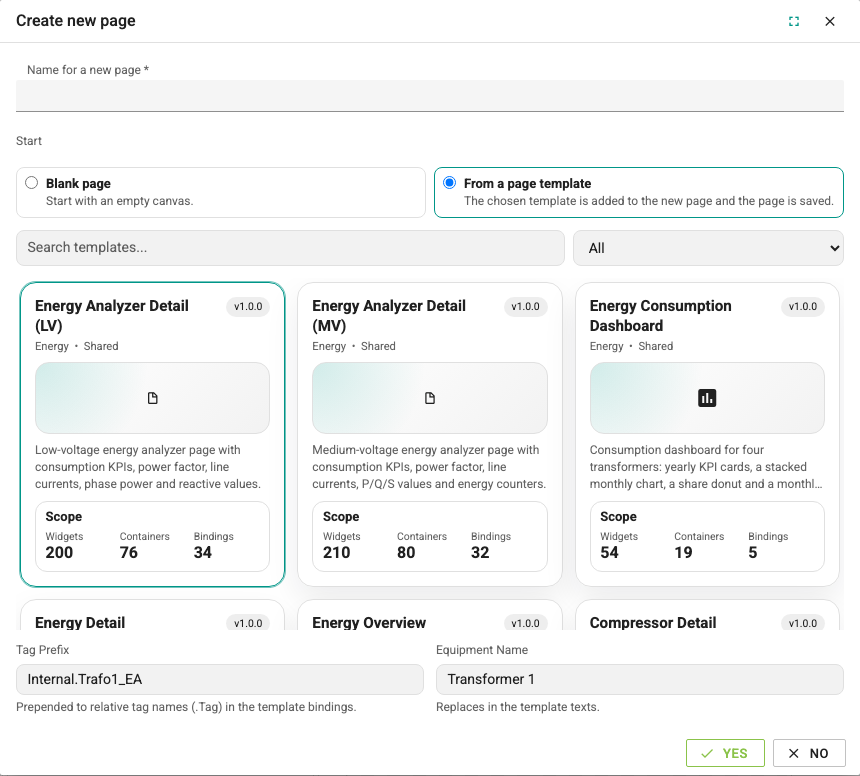This screenshot has height=776, width=860.
Task: Choose Energy Consumption Dashboard template title
Action: click(x=660, y=315)
